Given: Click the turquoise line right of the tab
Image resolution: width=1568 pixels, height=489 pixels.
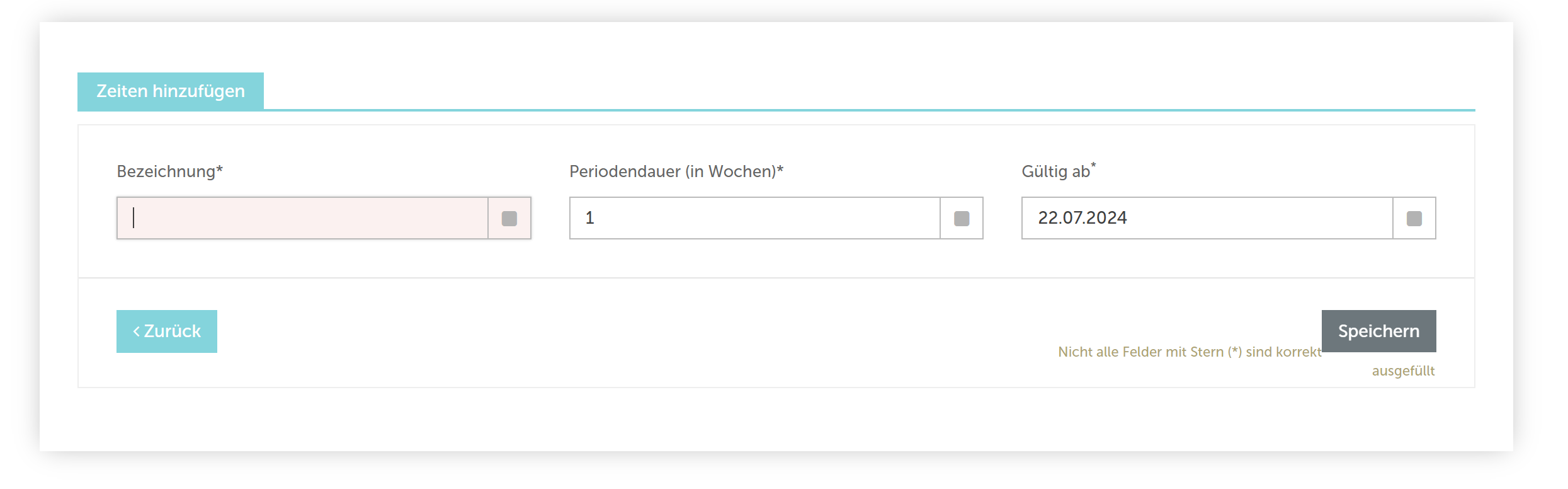Looking at the screenshot, I should tap(870, 110).
